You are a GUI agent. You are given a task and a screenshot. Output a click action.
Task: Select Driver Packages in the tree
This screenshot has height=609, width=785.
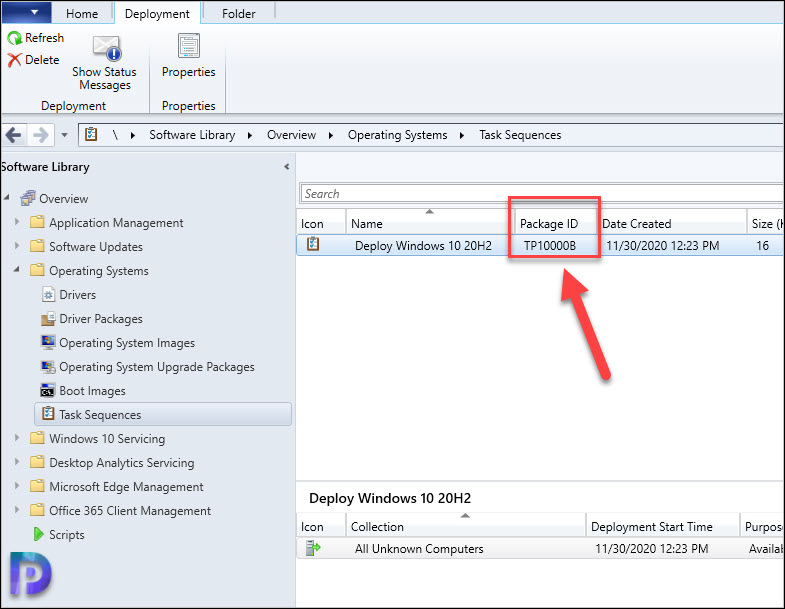[101, 319]
